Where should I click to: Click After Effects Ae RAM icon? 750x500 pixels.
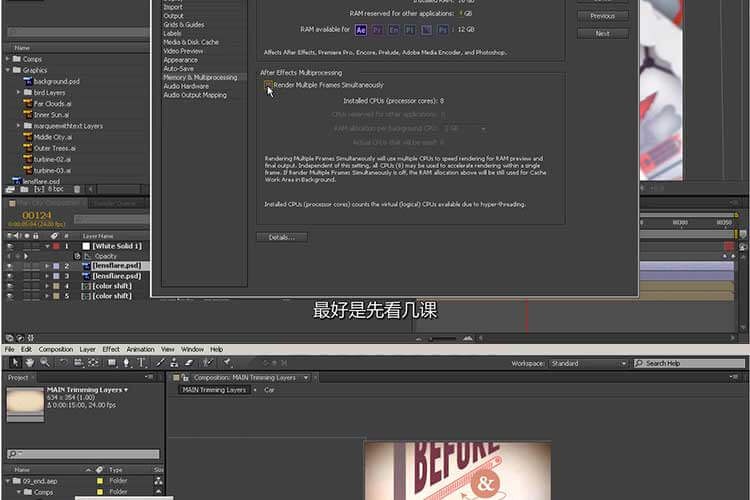[x=361, y=30]
